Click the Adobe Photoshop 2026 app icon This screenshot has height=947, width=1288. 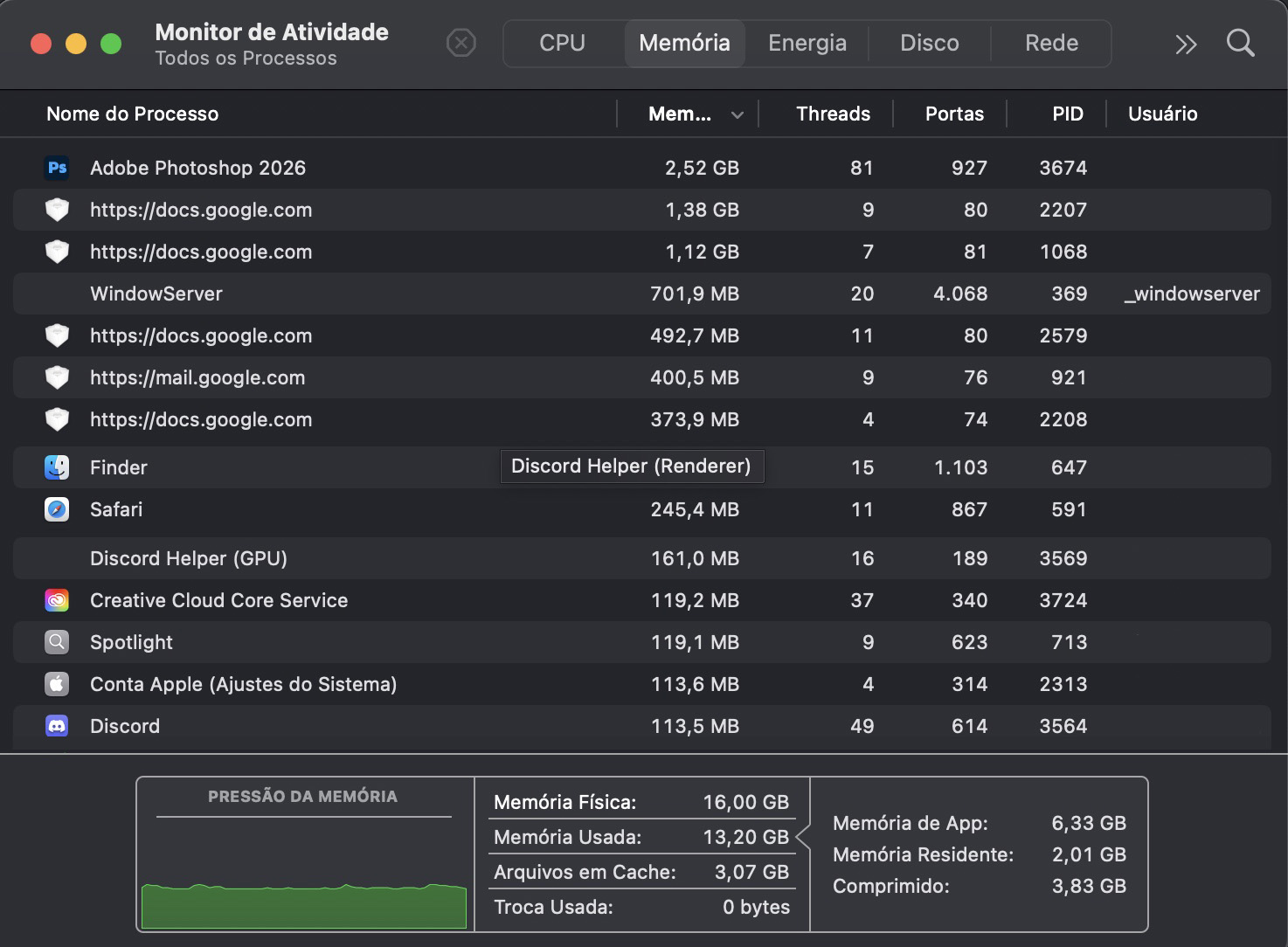point(57,168)
